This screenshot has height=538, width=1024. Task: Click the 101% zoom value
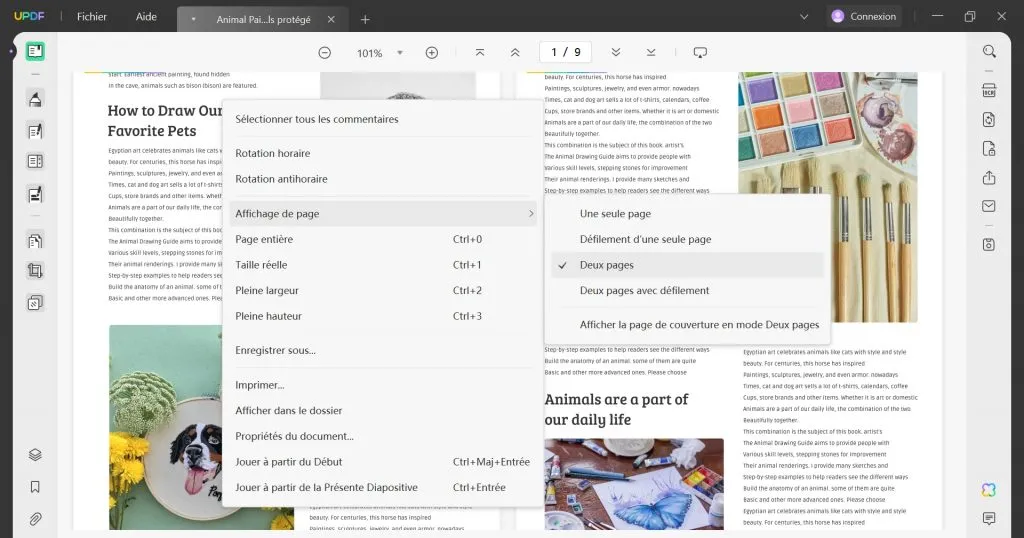pyautogui.click(x=370, y=53)
